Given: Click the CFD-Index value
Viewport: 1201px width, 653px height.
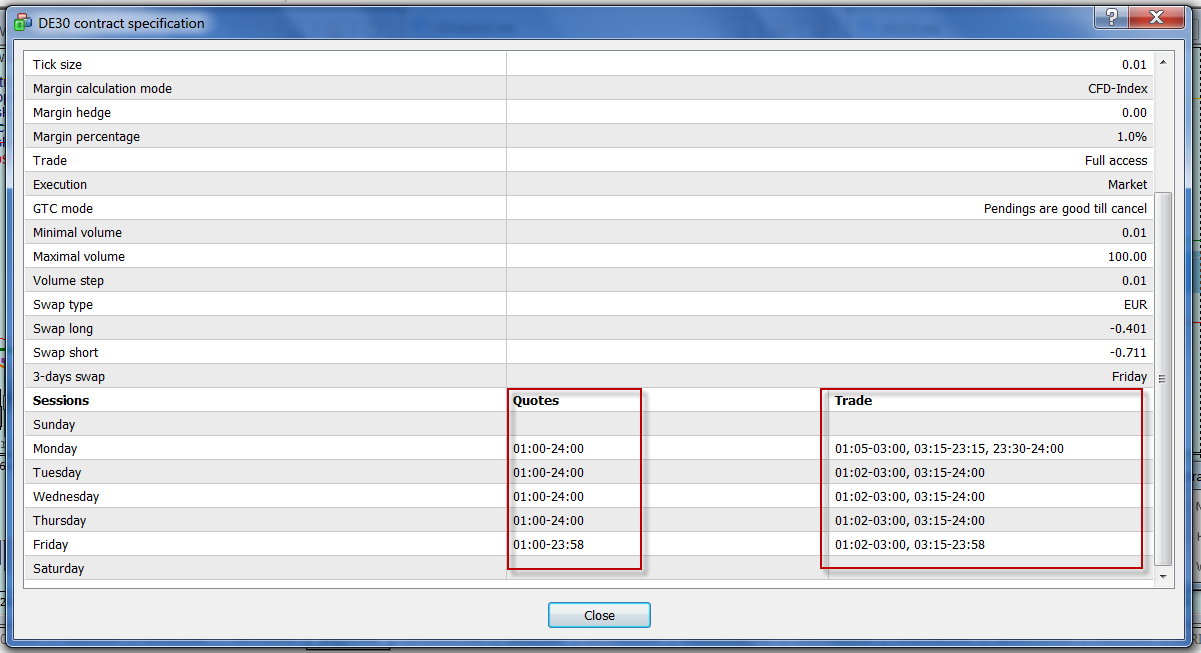Looking at the screenshot, I should (x=1118, y=88).
